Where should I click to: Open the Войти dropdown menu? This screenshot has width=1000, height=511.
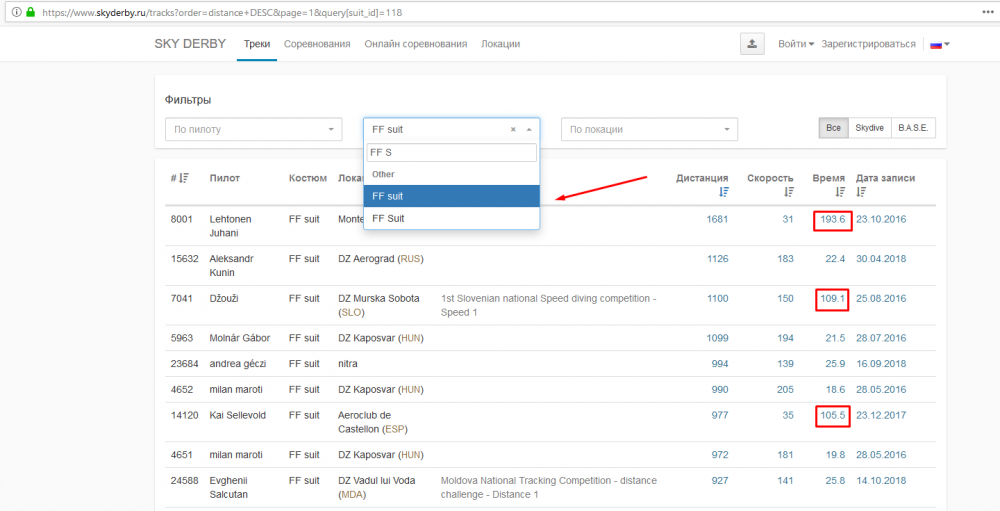[x=796, y=44]
